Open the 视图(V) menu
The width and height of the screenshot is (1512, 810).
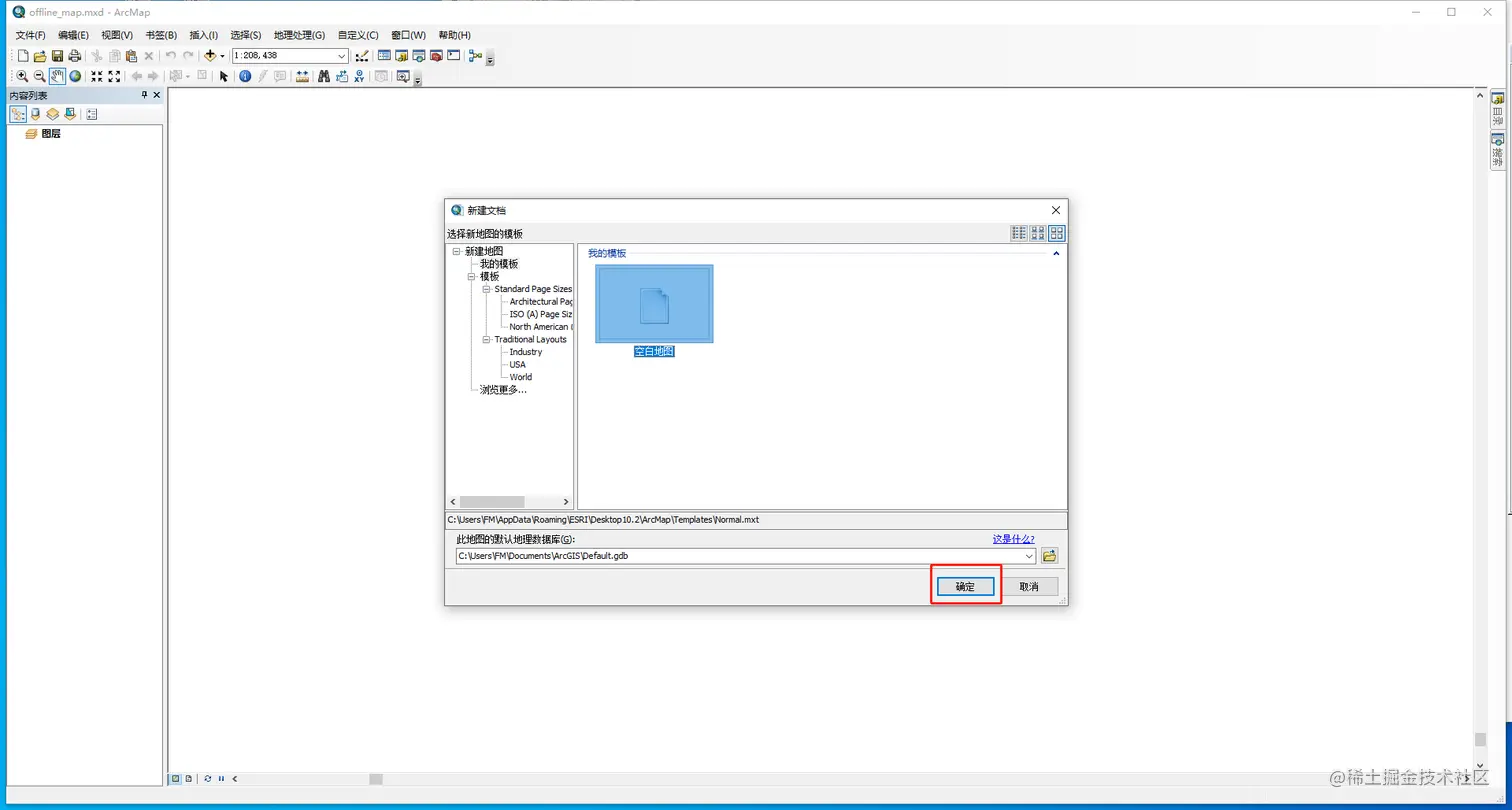coord(117,35)
